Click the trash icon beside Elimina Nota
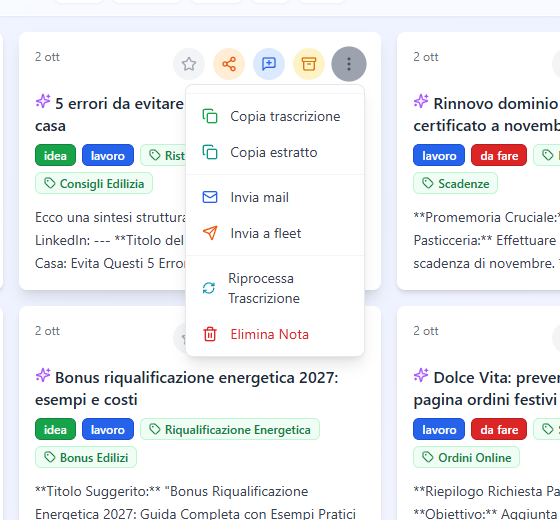The height and width of the screenshot is (520, 560). pos(210,334)
